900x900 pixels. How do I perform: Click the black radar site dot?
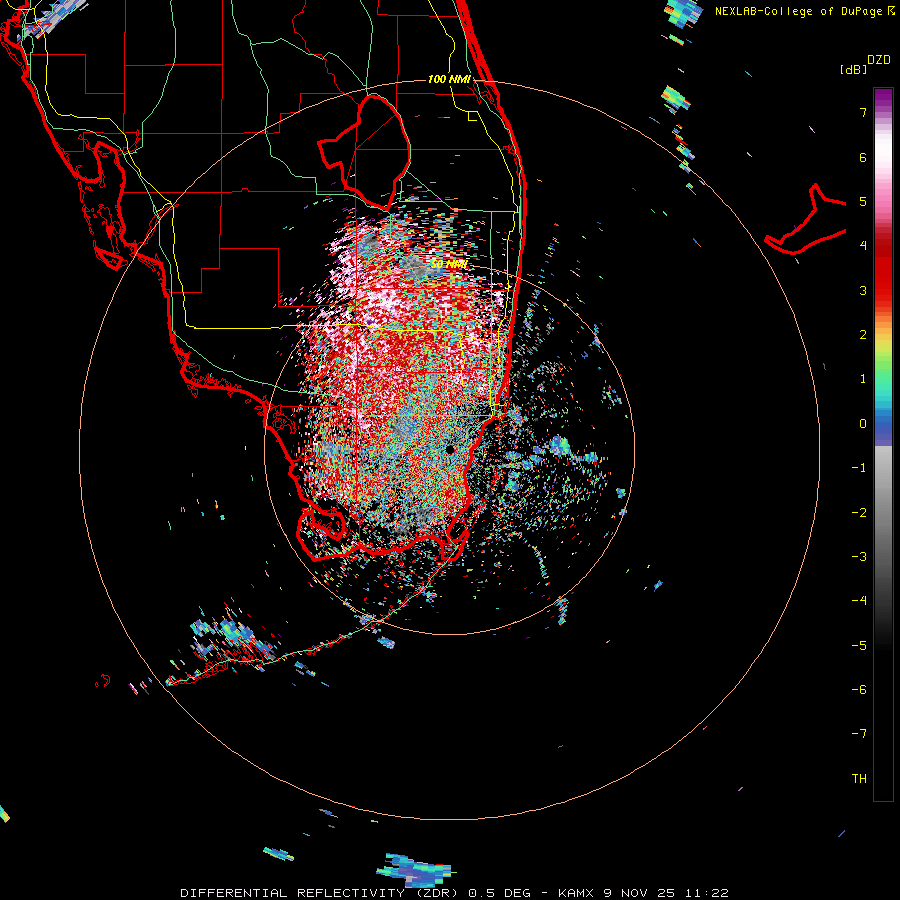pyautogui.click(x=449, y=449)
